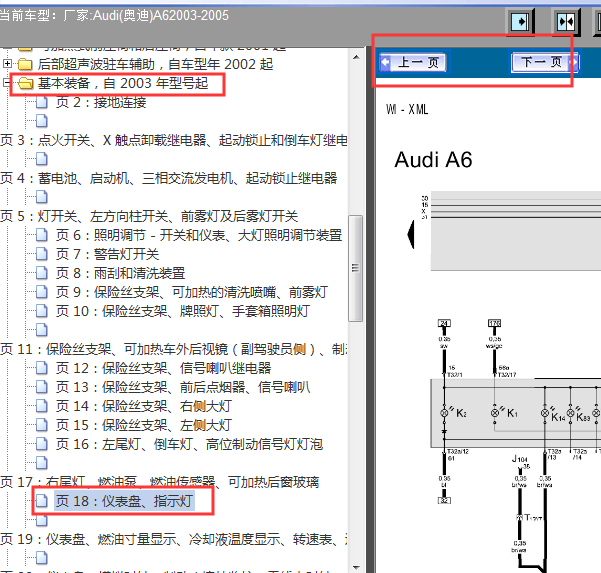Screen dimensions: 601x573
Task: Click the collapse-both-arrows toolbar icon
Action: [566, 22]
